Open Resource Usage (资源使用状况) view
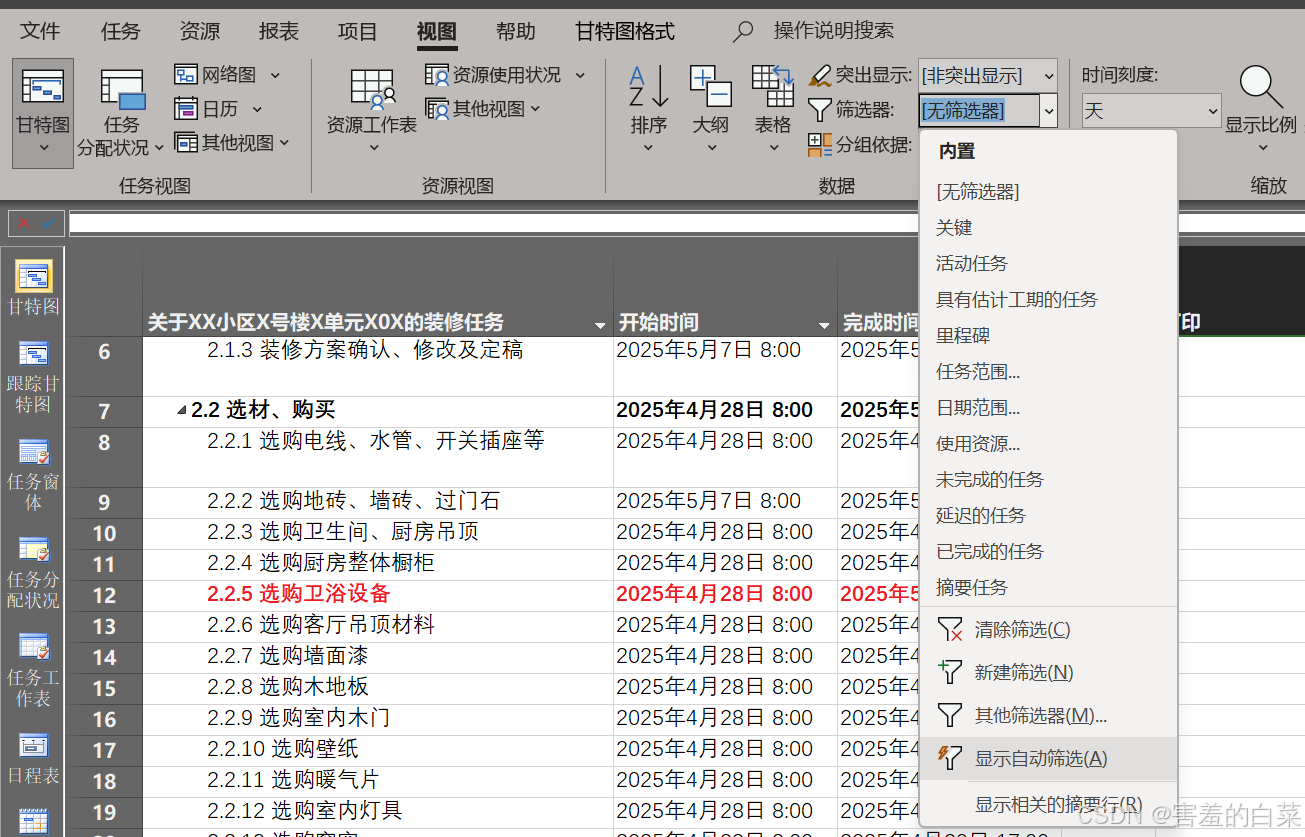This screenshot has width=1305, height=837. click(506, 75)
